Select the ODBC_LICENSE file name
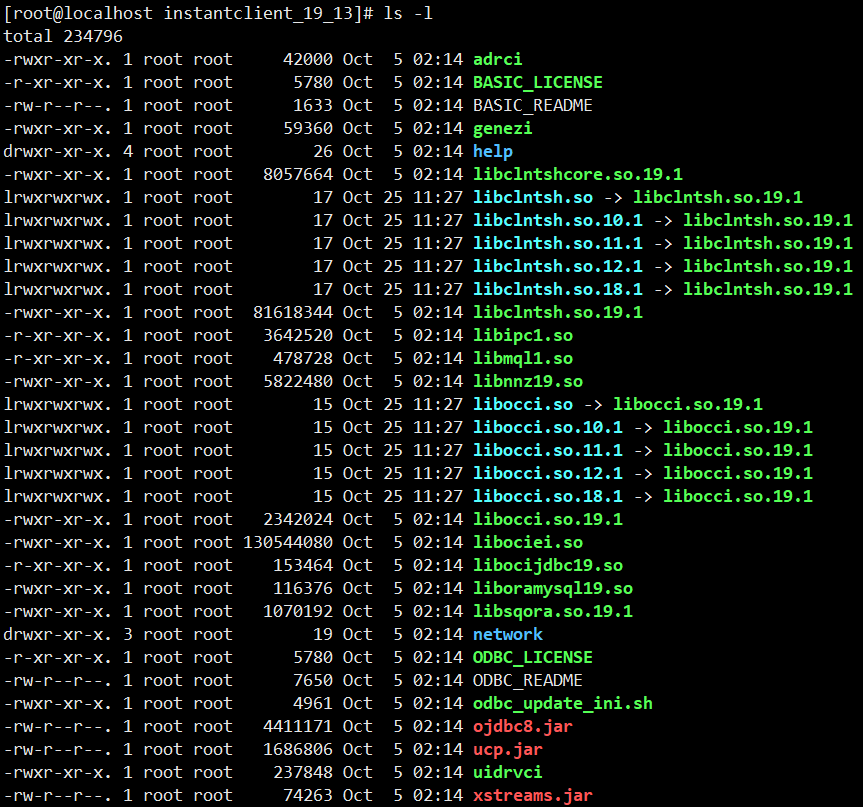Image resolution: width=863 pixels, height=807 pixels. (533, 657)
